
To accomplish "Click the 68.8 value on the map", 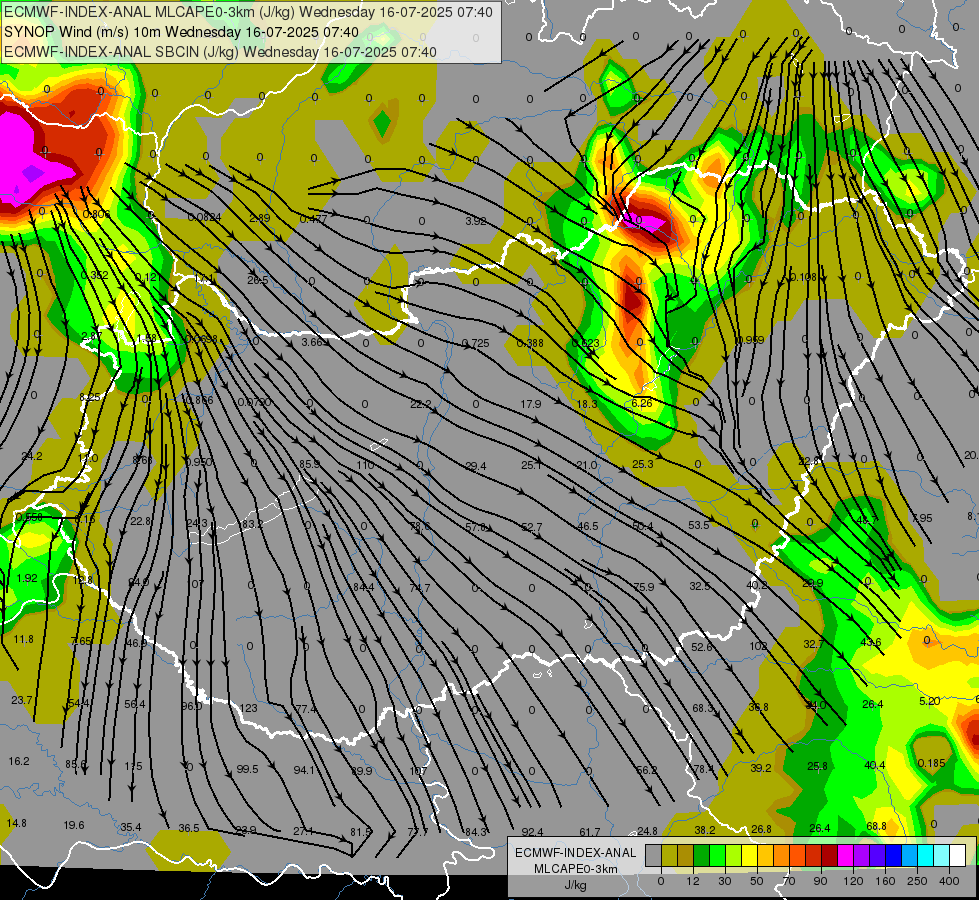I will [x=877, y=826].
